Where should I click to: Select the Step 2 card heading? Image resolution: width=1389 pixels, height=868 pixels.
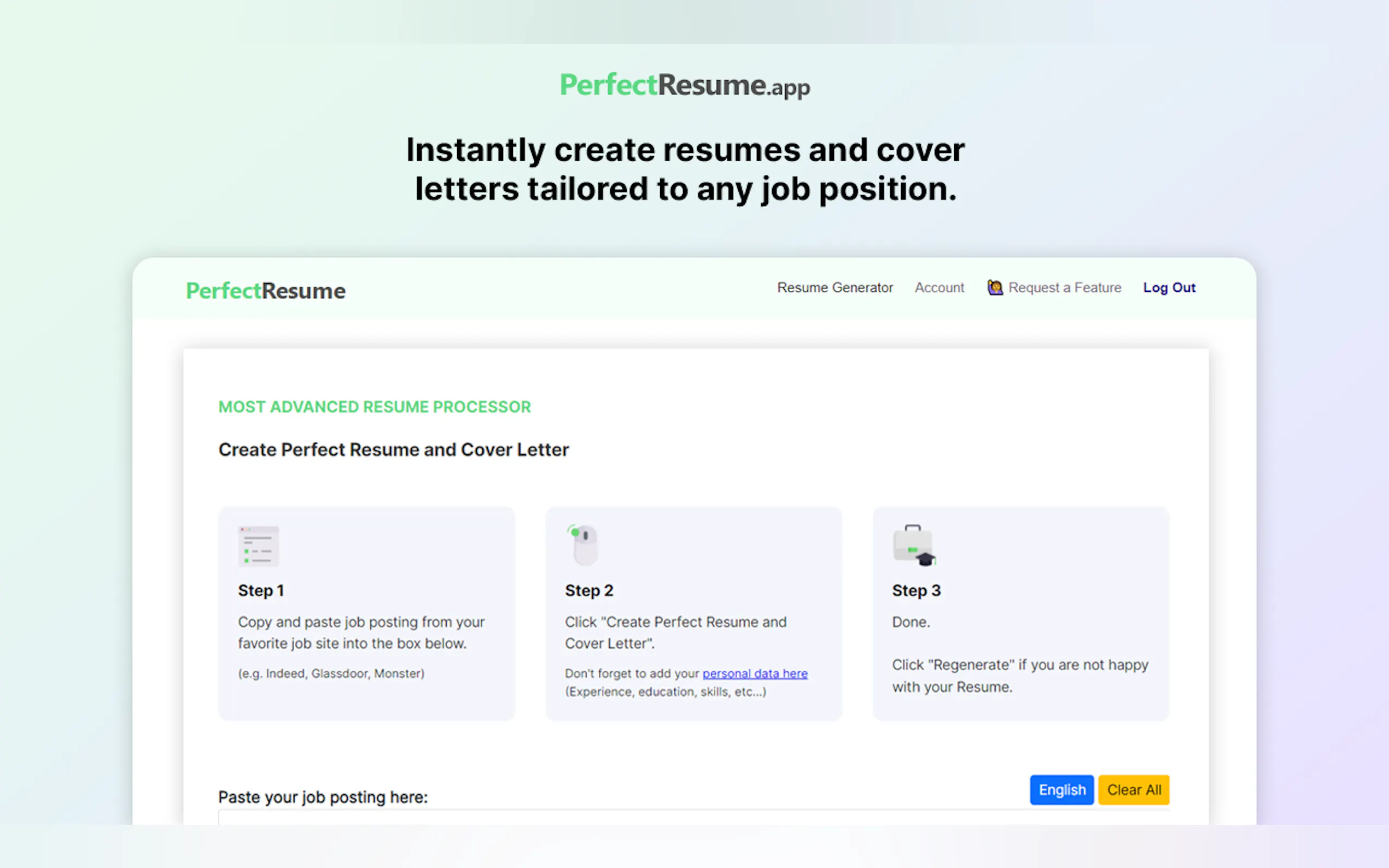tap(588, 591)
